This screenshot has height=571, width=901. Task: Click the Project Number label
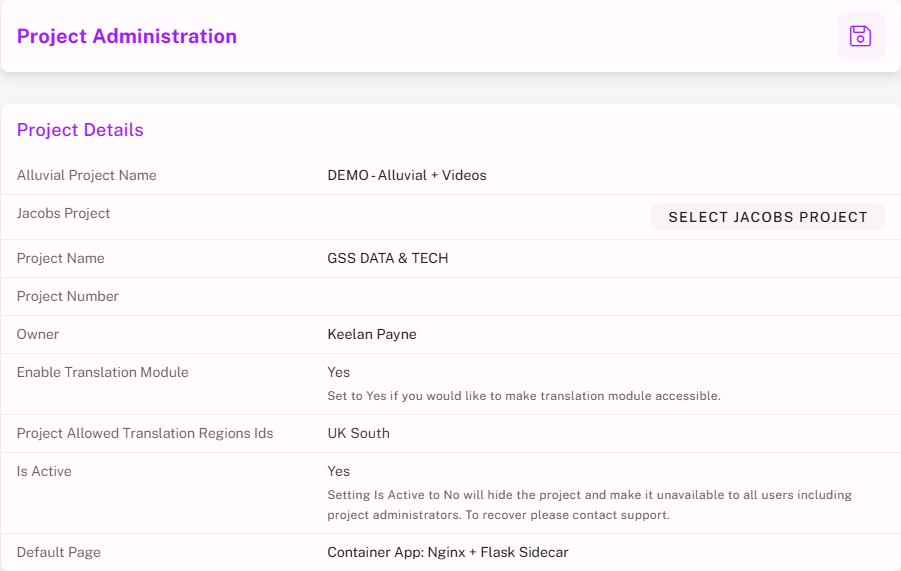[x=68, y=296]
